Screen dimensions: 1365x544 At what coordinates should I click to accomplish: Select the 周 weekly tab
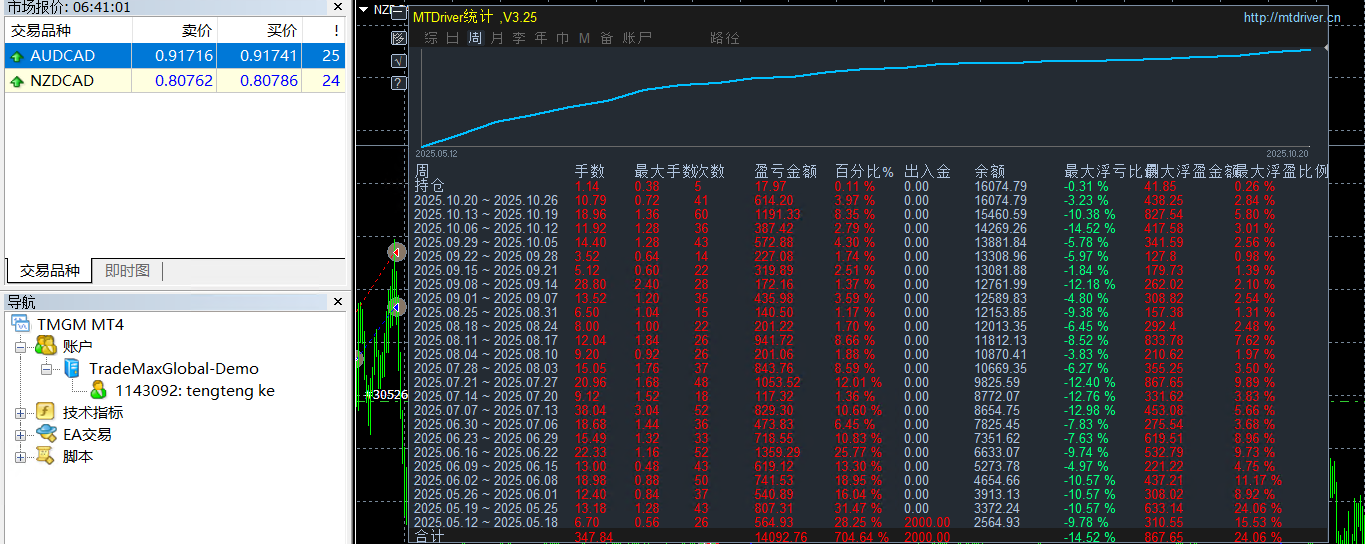tap(475, 38)
